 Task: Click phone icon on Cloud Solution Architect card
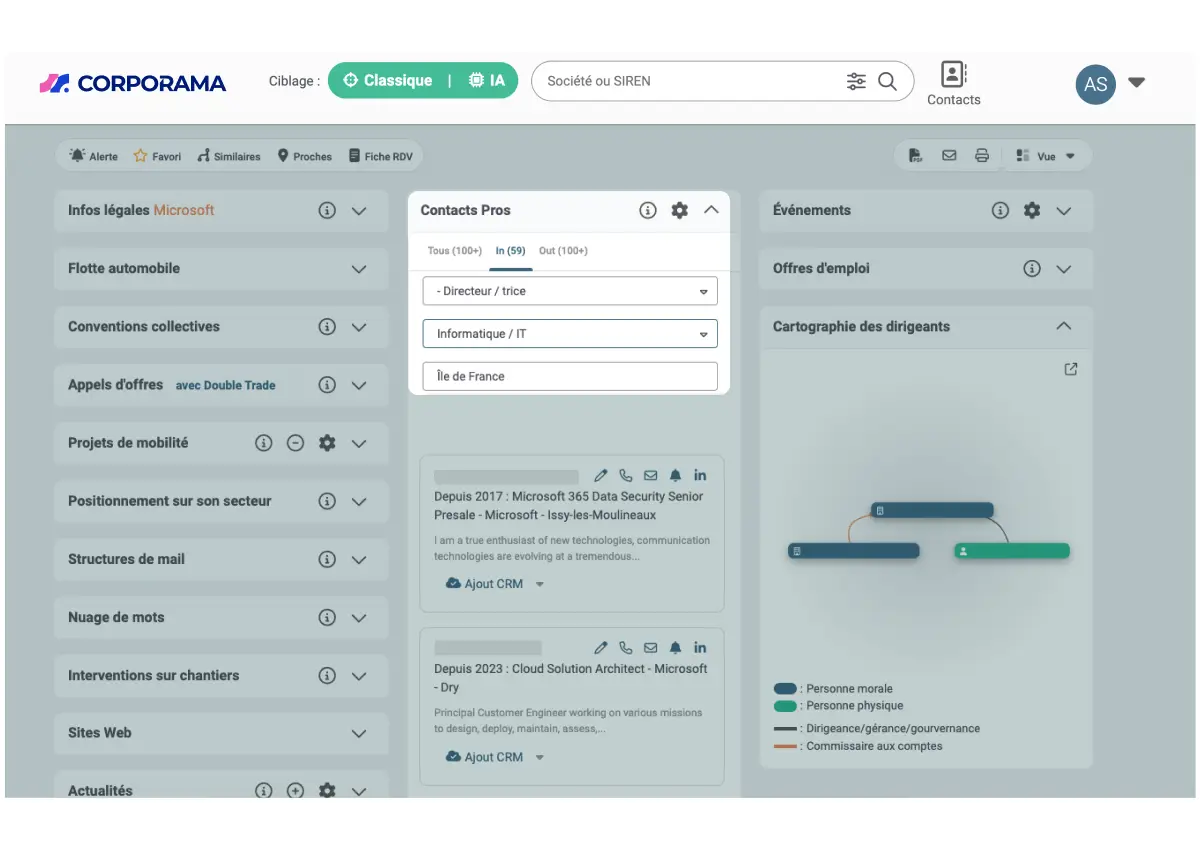(626, 647)
